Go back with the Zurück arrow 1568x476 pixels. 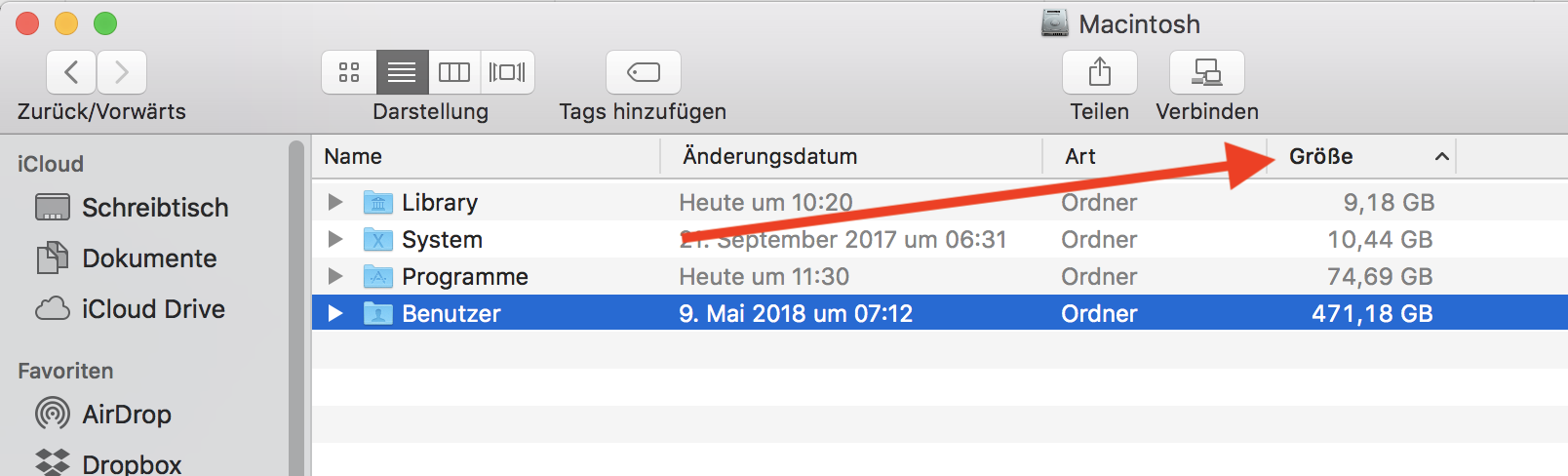click(x=71, y=72)
